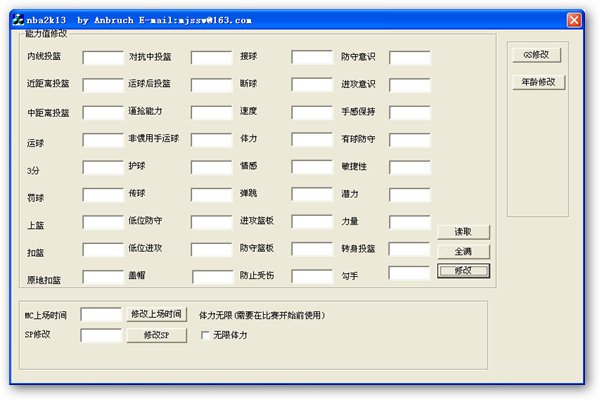This screenshot has height=400, width=600.
Task: Select the 体力 input box
Action: [312, 140]
